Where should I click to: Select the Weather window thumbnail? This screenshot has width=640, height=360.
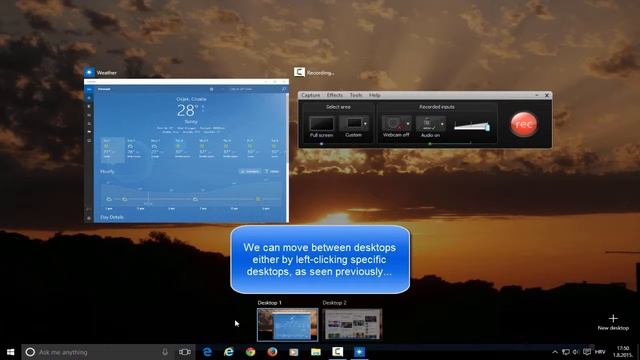(186, 151)
